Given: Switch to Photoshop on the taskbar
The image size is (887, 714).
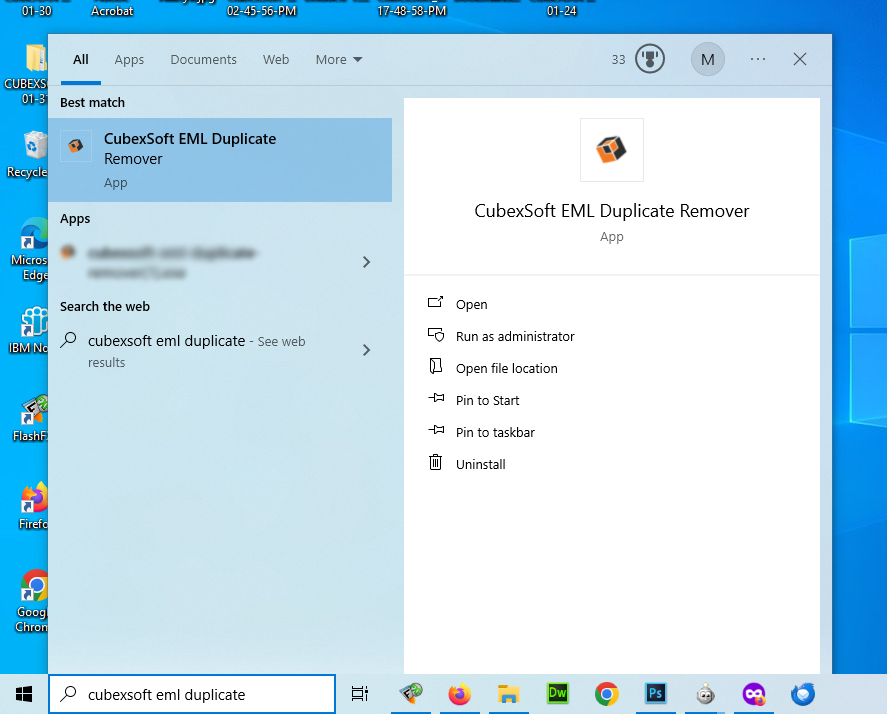Looking at the screenshot, I should point(656,694).
